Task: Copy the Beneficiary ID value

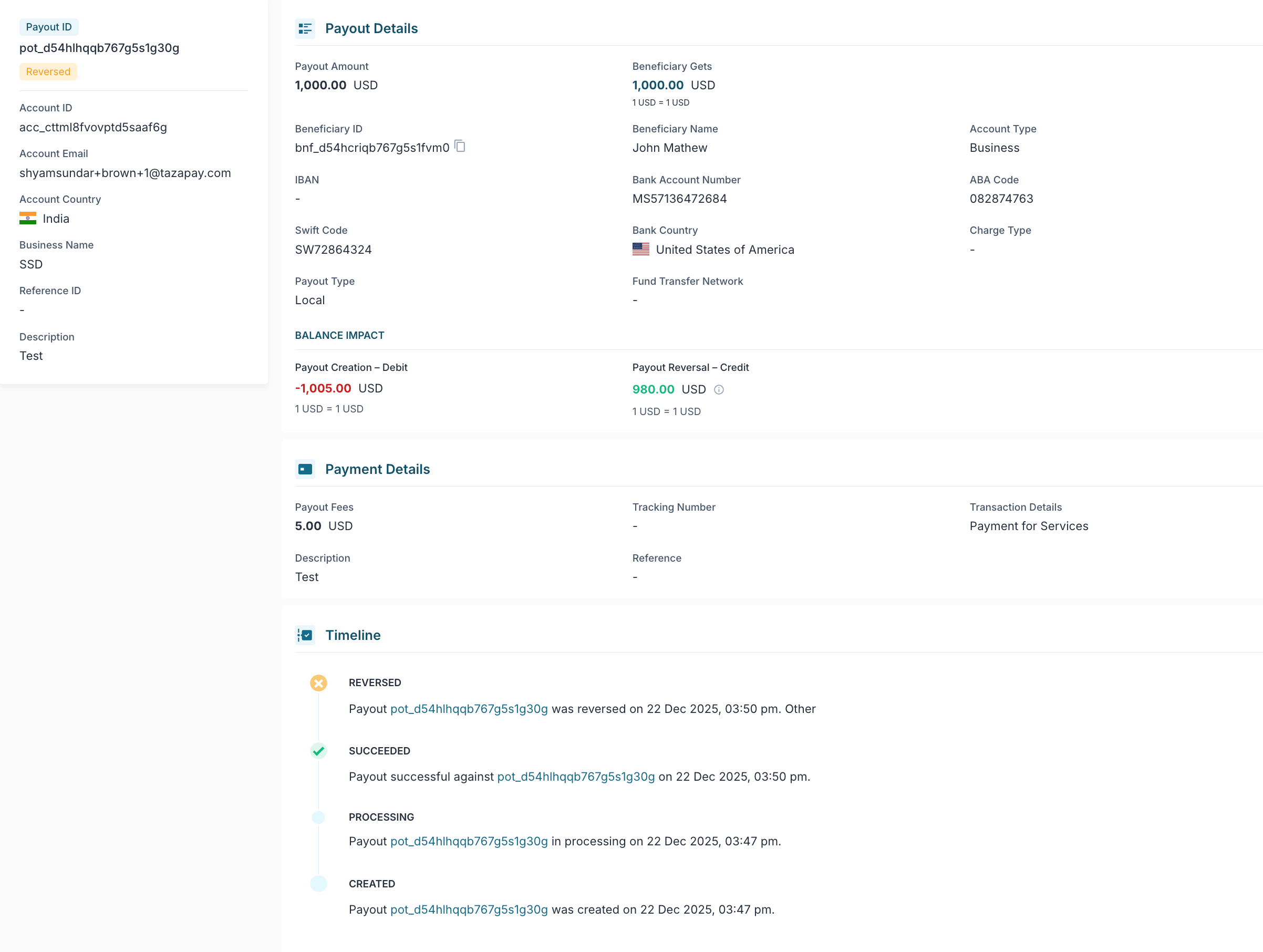Action: (x=460, y=146)
